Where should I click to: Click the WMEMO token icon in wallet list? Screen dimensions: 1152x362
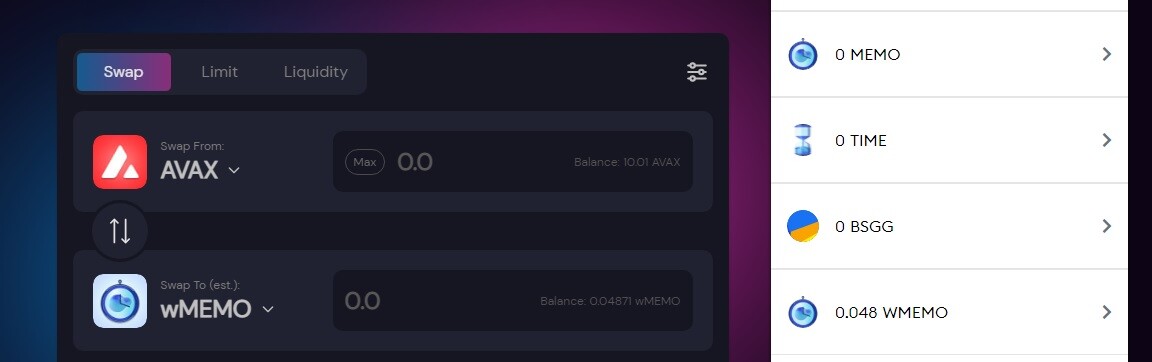click(x=802, y=313)
